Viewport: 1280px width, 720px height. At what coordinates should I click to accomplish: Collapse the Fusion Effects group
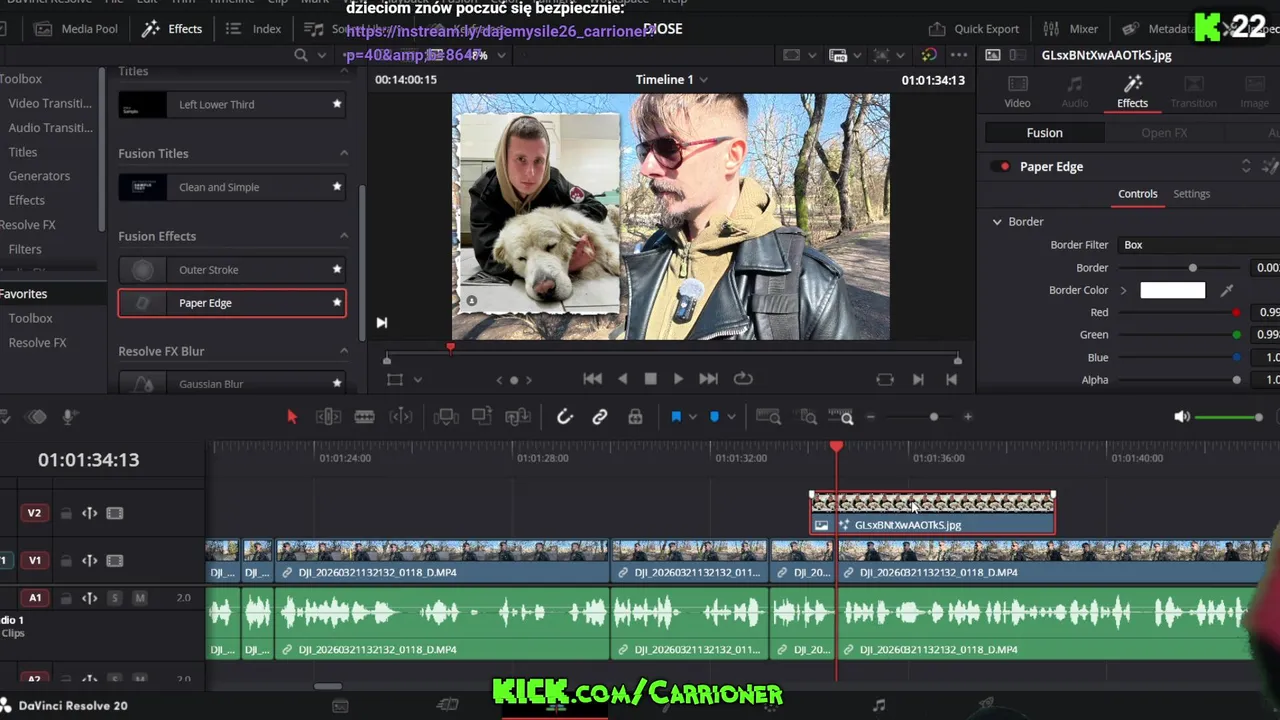click(344, 236)
